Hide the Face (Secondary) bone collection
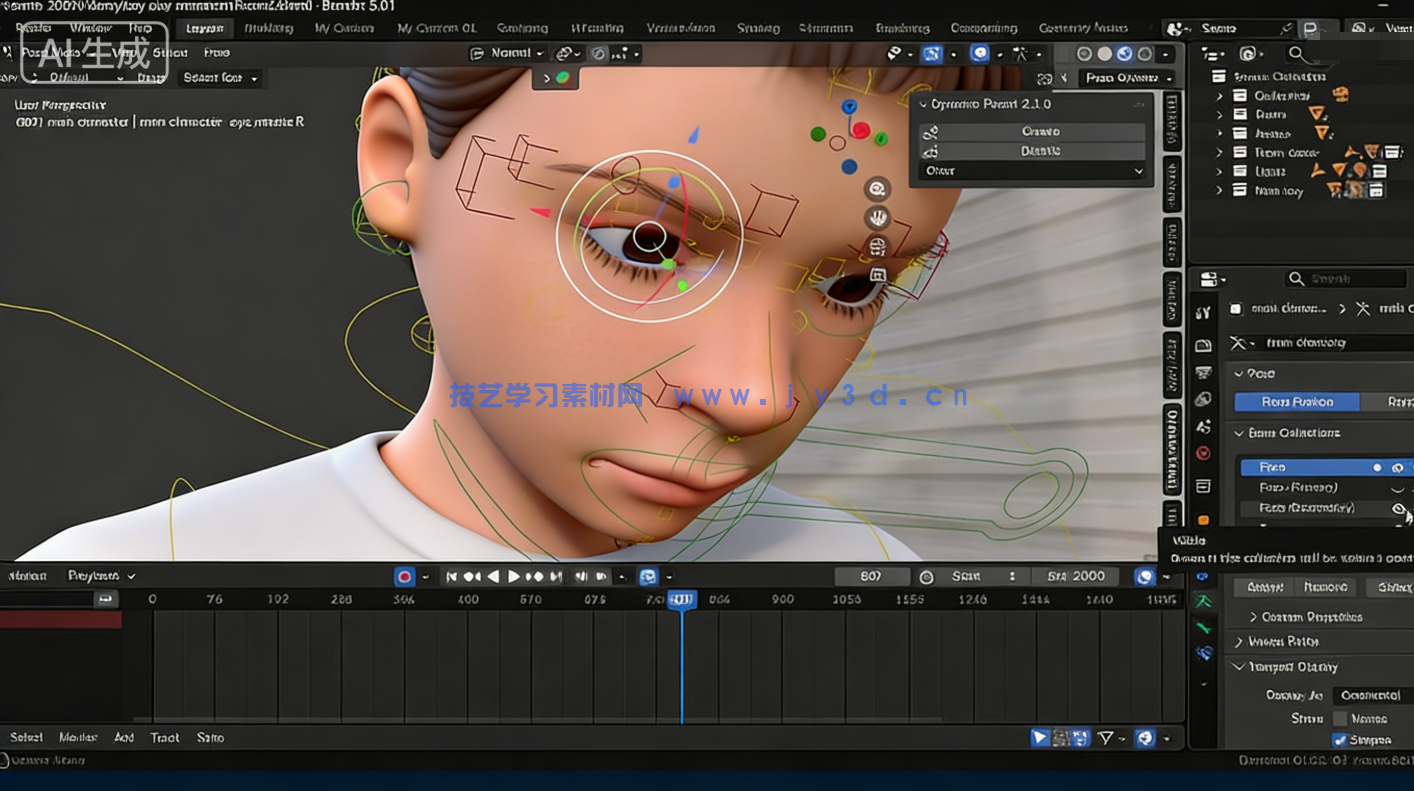1414x791 pixels. tap(1399, 508)
